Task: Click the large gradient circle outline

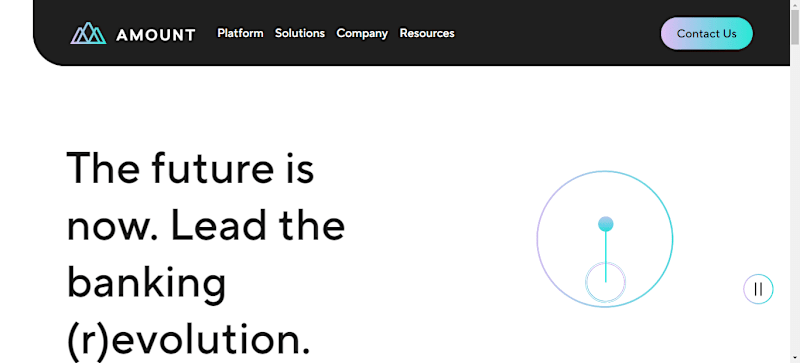Action: point(605,239)
